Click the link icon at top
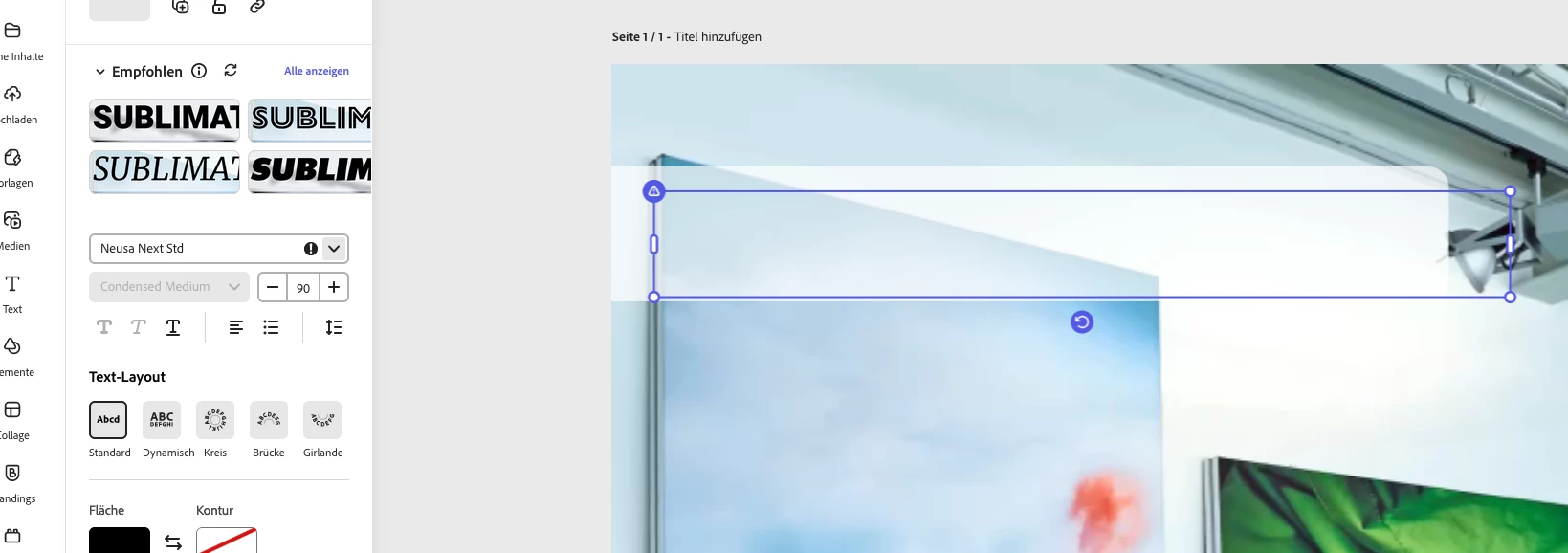This screenshot has height=553, width=1568. tap(257, 7)
